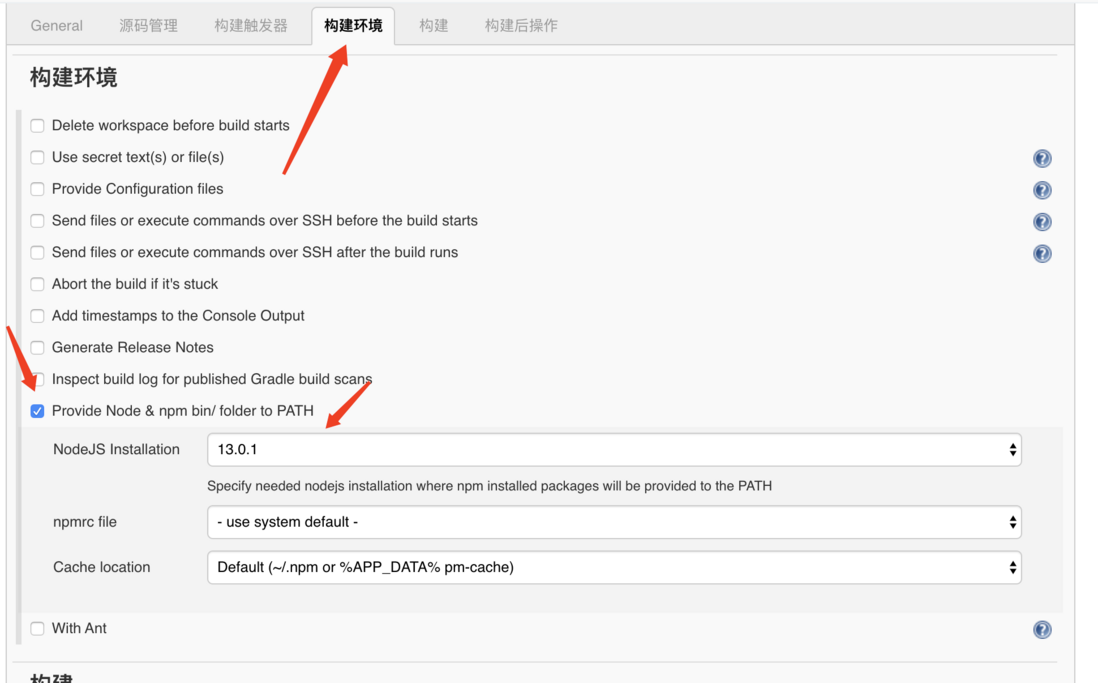Tick Provide Configuration files checkbox

click(37, 189)
